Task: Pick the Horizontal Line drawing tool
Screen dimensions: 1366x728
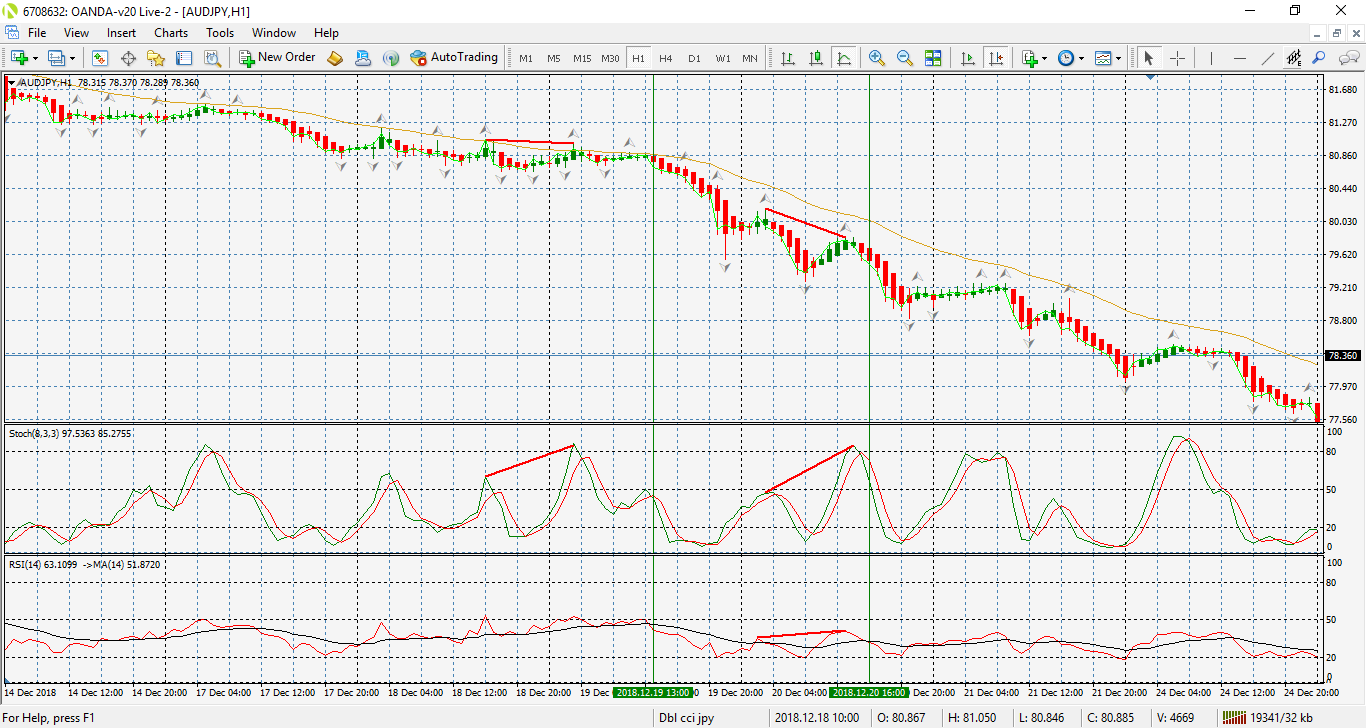Action: tap(1240, 58)
